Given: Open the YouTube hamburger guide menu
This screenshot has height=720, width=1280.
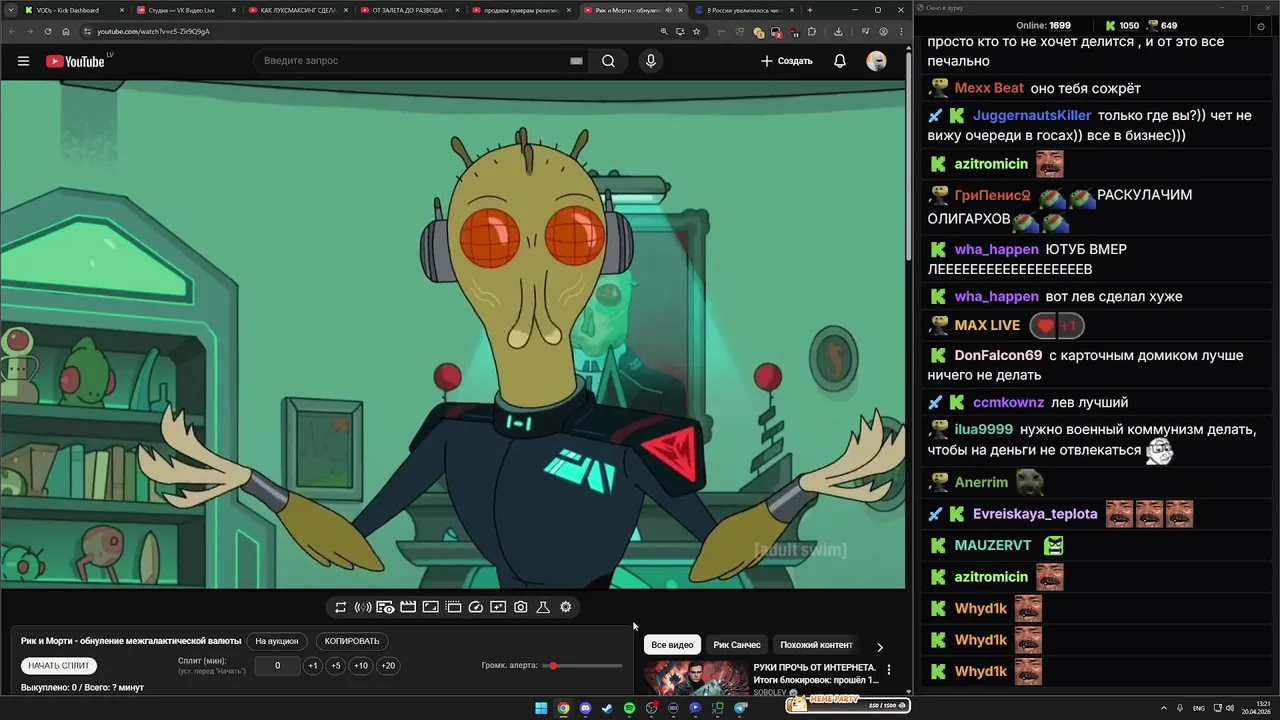Looking at the screenshot, I should click(x=23, y=61).
